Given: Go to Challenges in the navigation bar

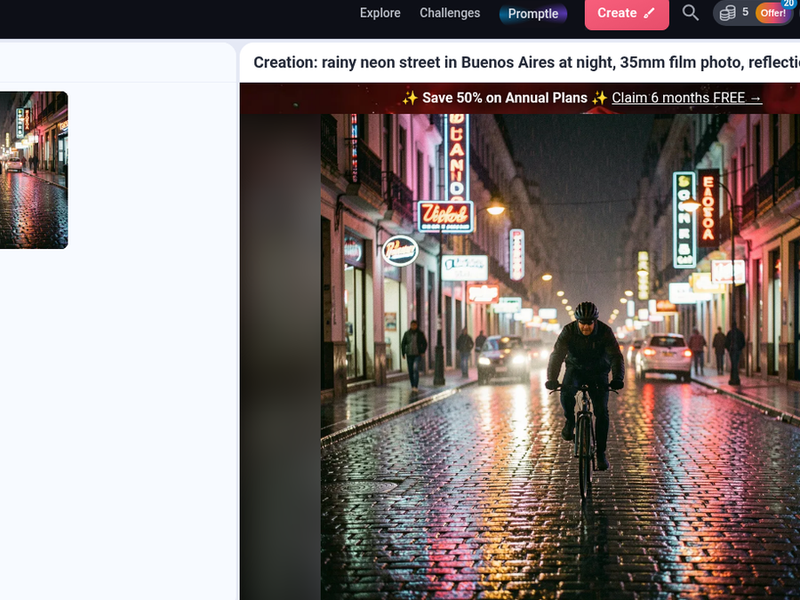Looking at the screenshot, I should tap(449, 13).
